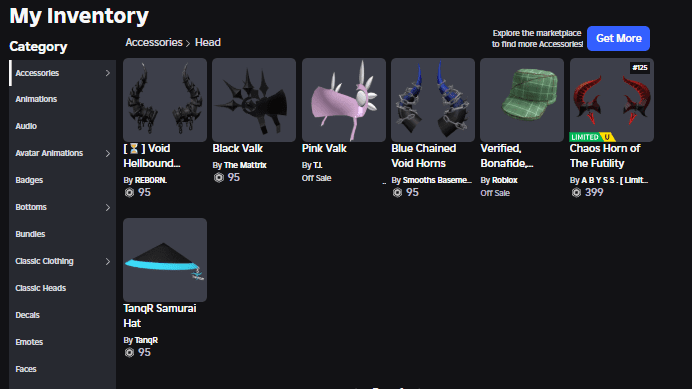The image size is (692, 389).
Task: Visit creator A B Y S S . link
Action: tap(614, 180)
